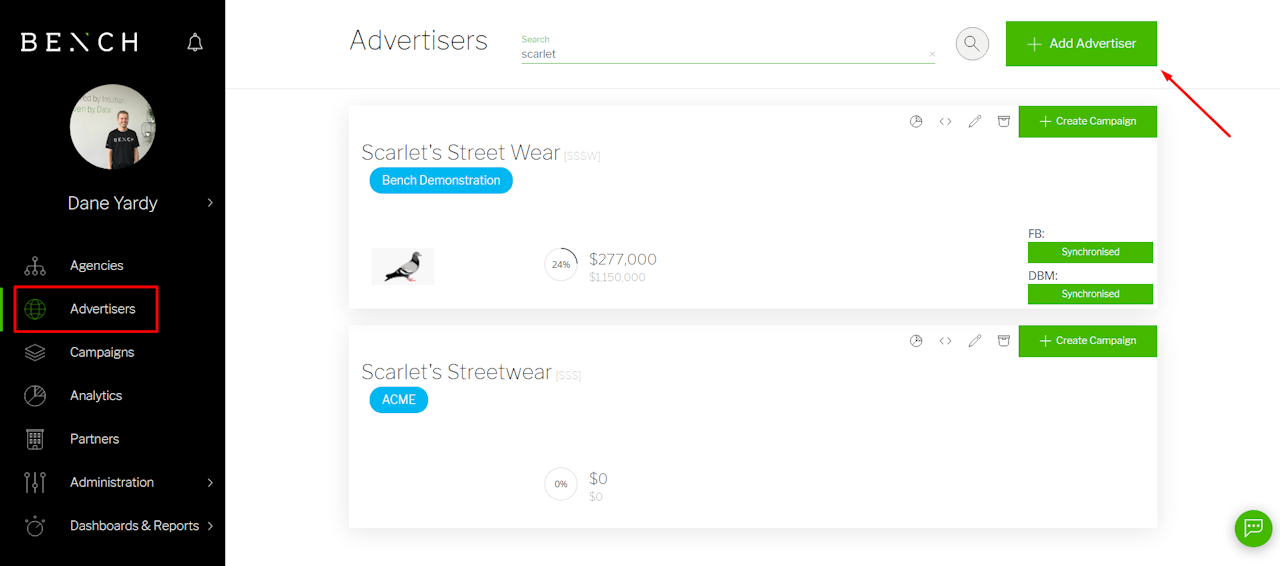Viewport: 1280px width, 566px height.
Task: Select the Bench Demonstration tag
Action: pos(441,181)
